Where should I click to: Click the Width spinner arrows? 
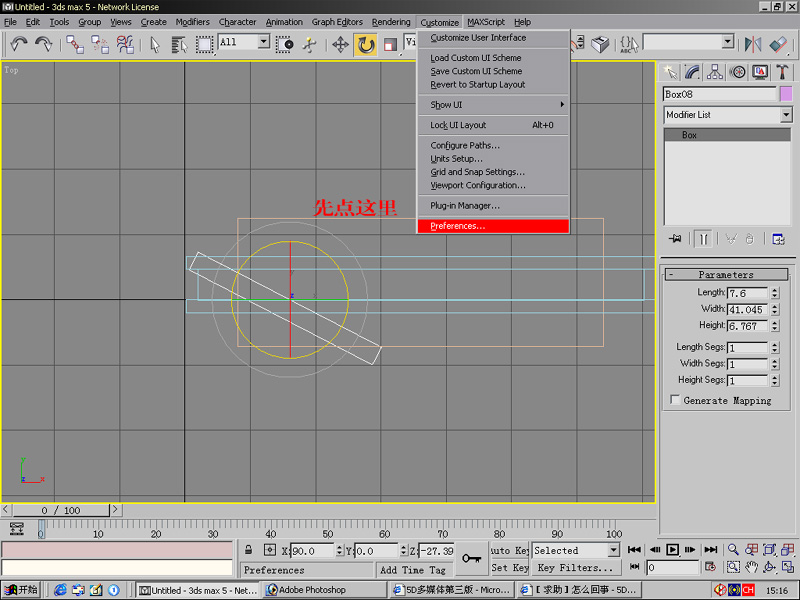pyautogui.click(x=775, y=309)
